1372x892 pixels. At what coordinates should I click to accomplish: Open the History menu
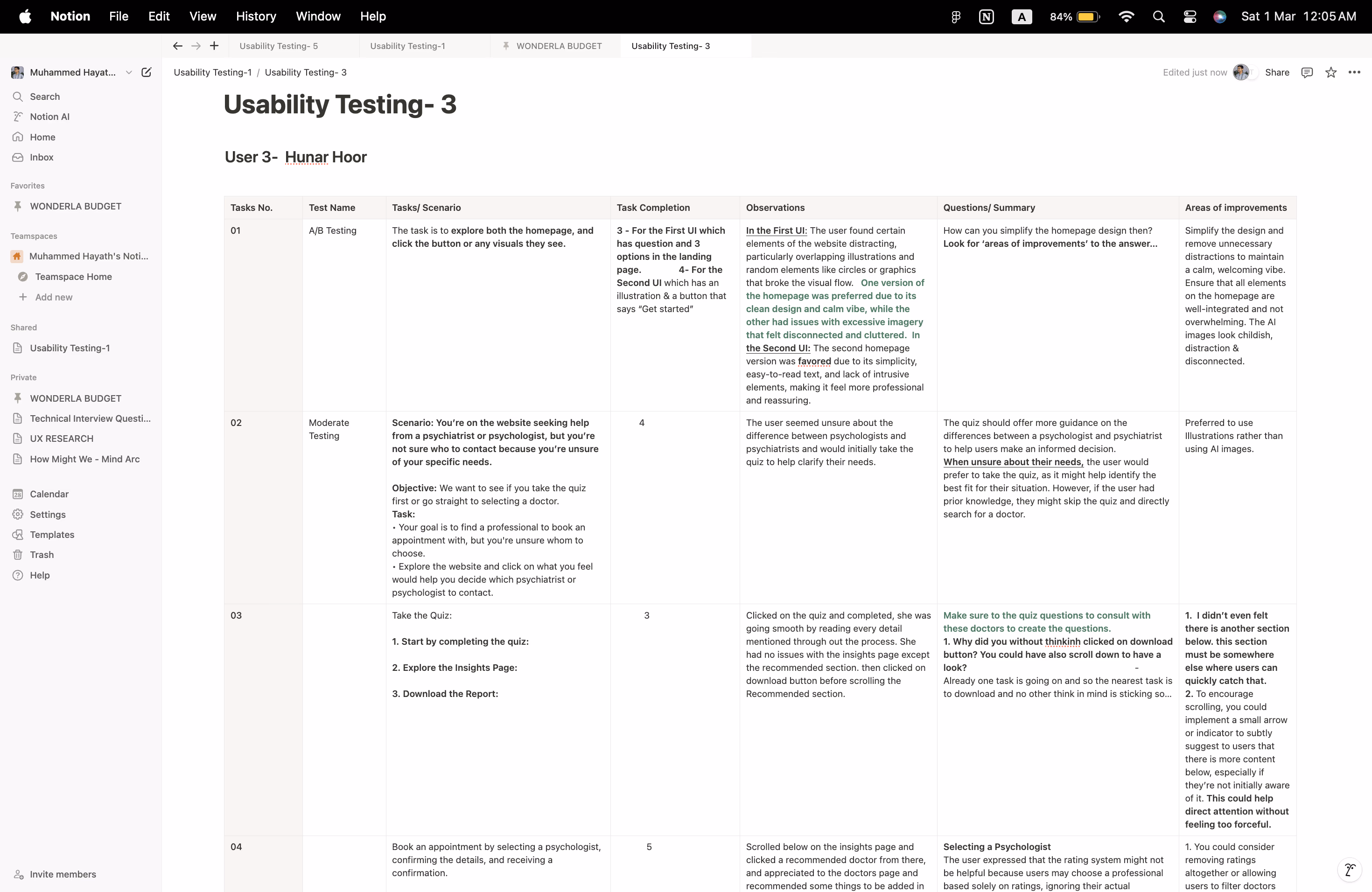coord(256,17)
